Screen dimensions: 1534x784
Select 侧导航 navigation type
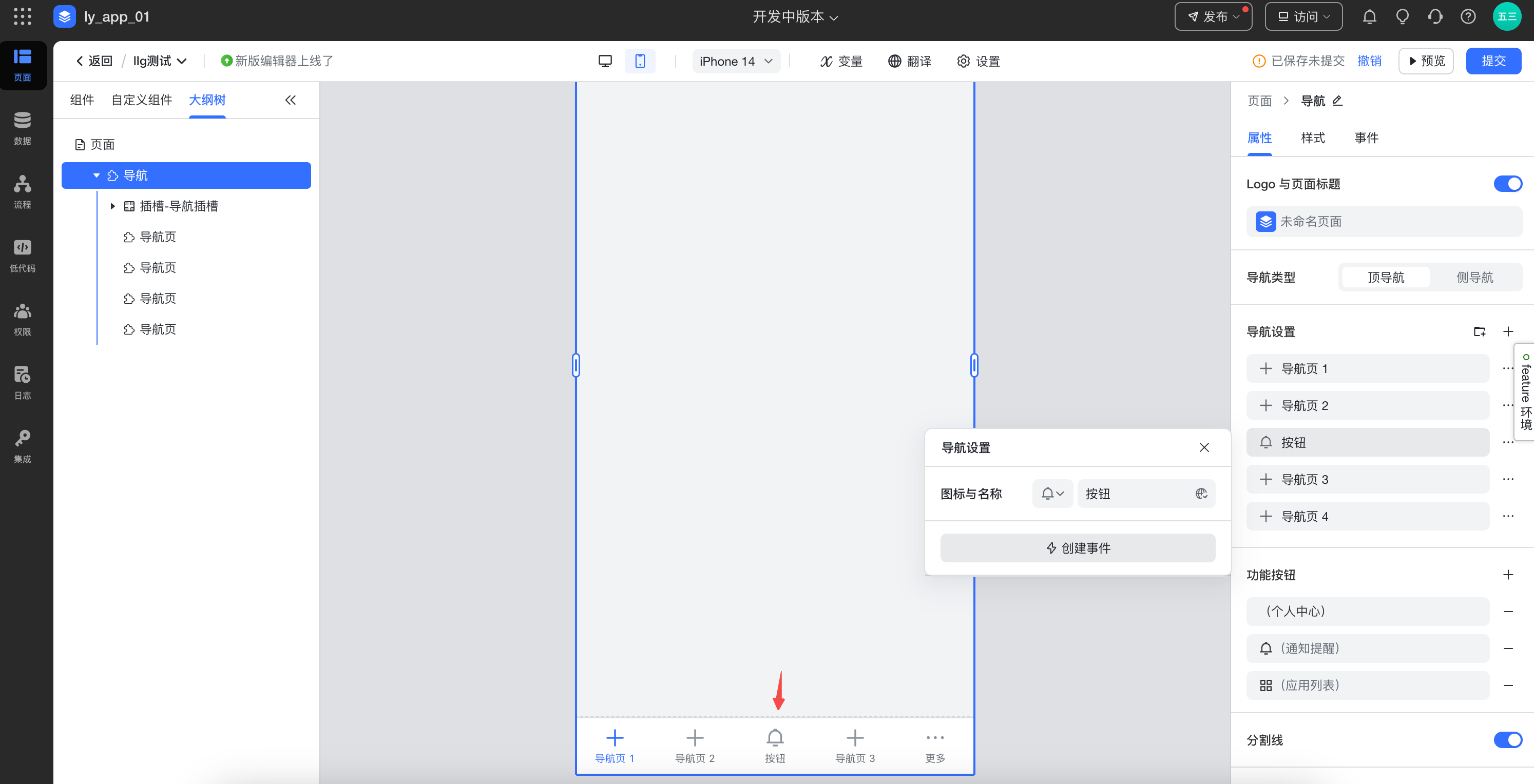[1474, 278]
